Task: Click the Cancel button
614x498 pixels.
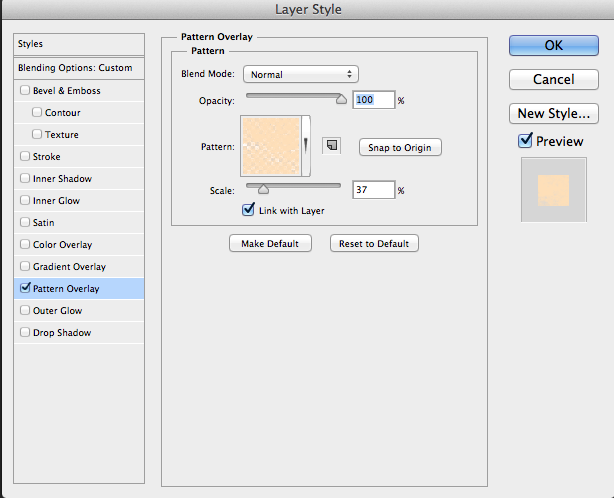Action: [x=554, y=79]
